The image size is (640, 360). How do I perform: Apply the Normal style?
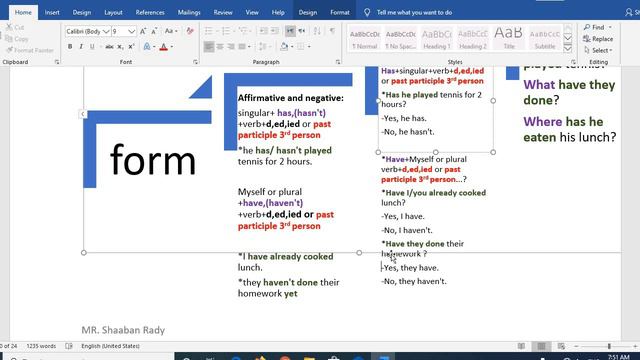pos(364,39)
